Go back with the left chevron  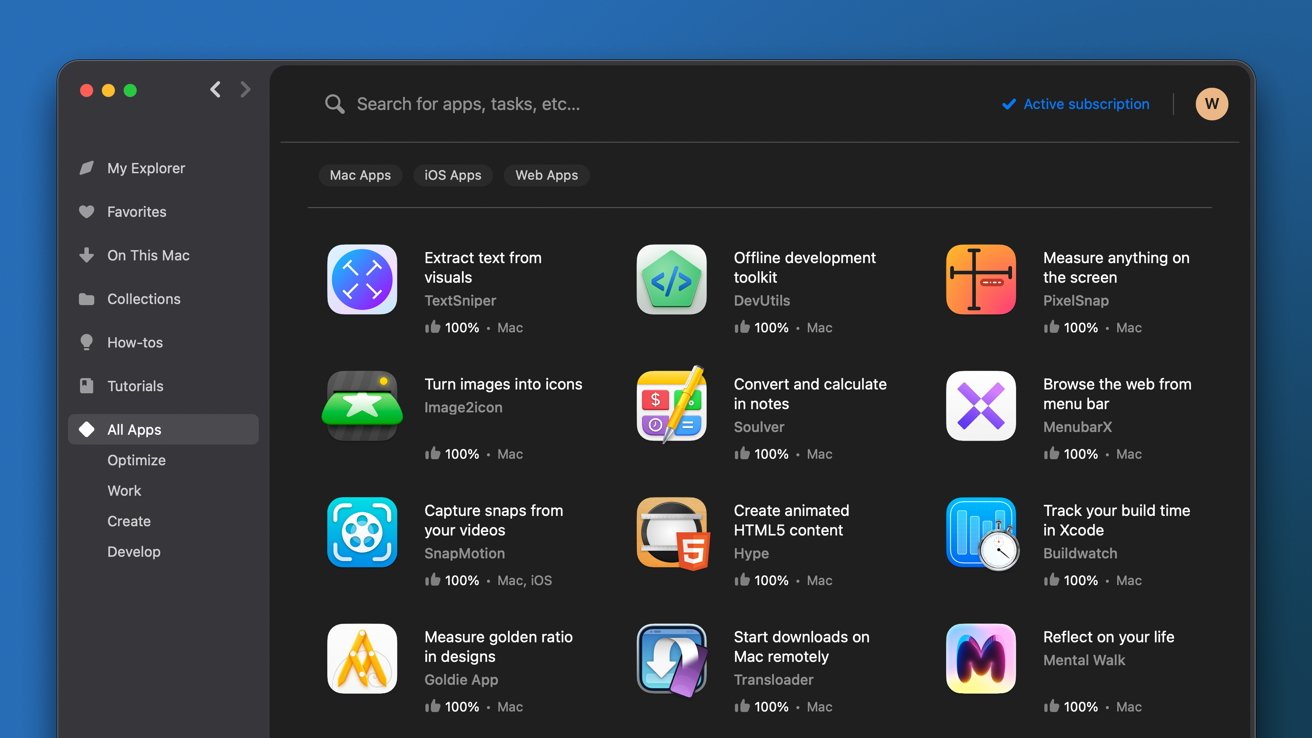215,90
